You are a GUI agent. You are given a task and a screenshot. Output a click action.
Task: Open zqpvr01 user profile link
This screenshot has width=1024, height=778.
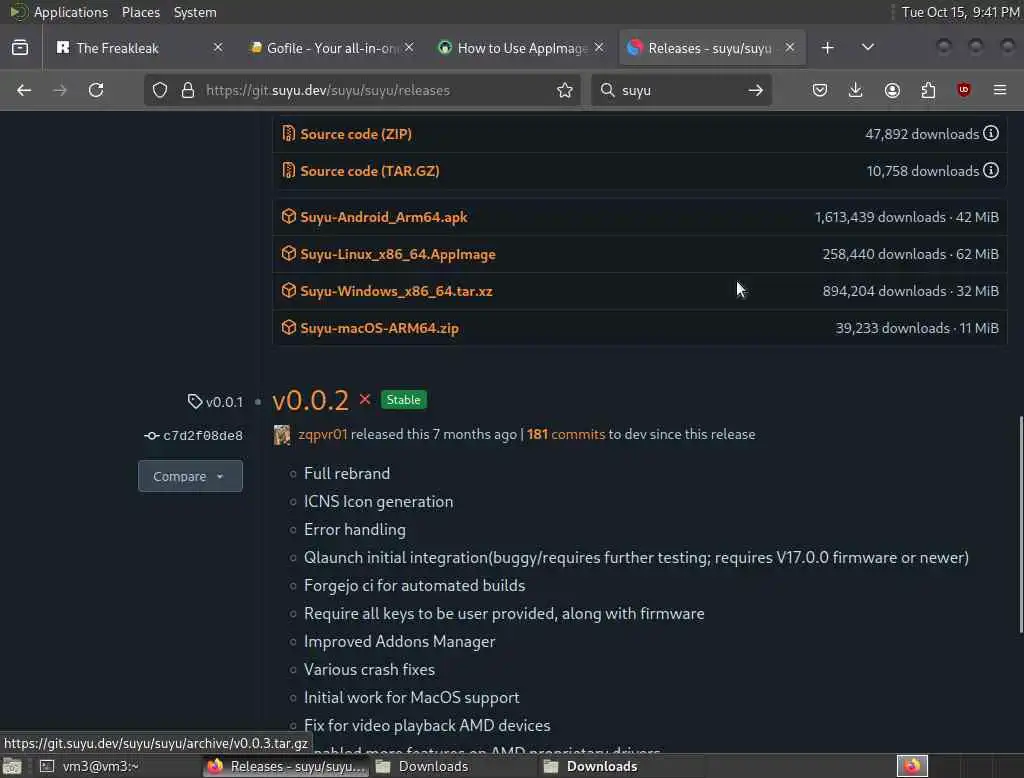pyautogui.click(x=323, y=434)
